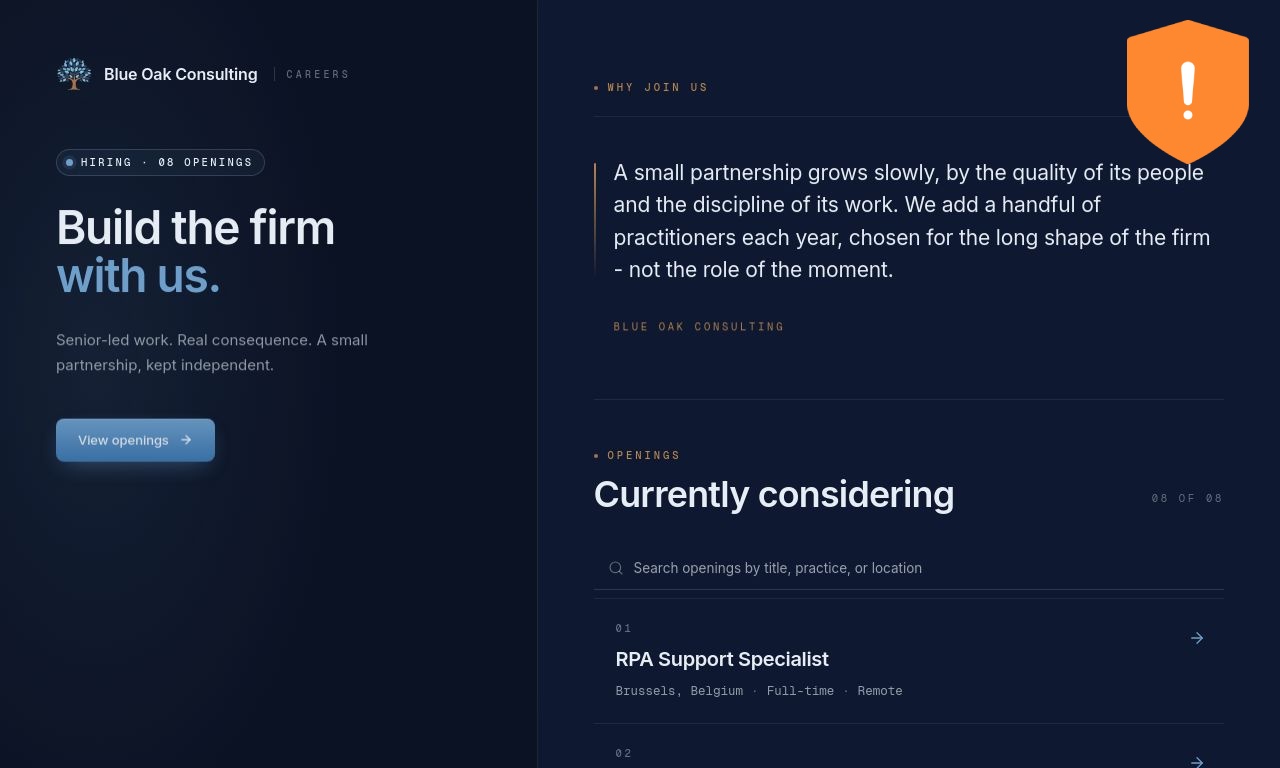Click the arrow inside View openings button
The image size is (1280, 768).
[x=186, y=440]
